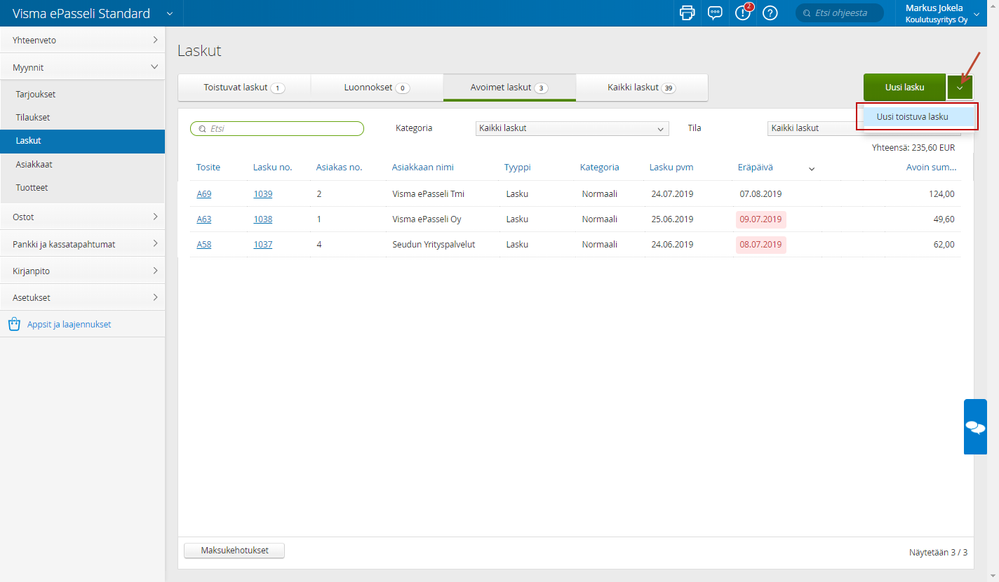
Task: Sort by Tyyppi column header
Action: [517, 167]
